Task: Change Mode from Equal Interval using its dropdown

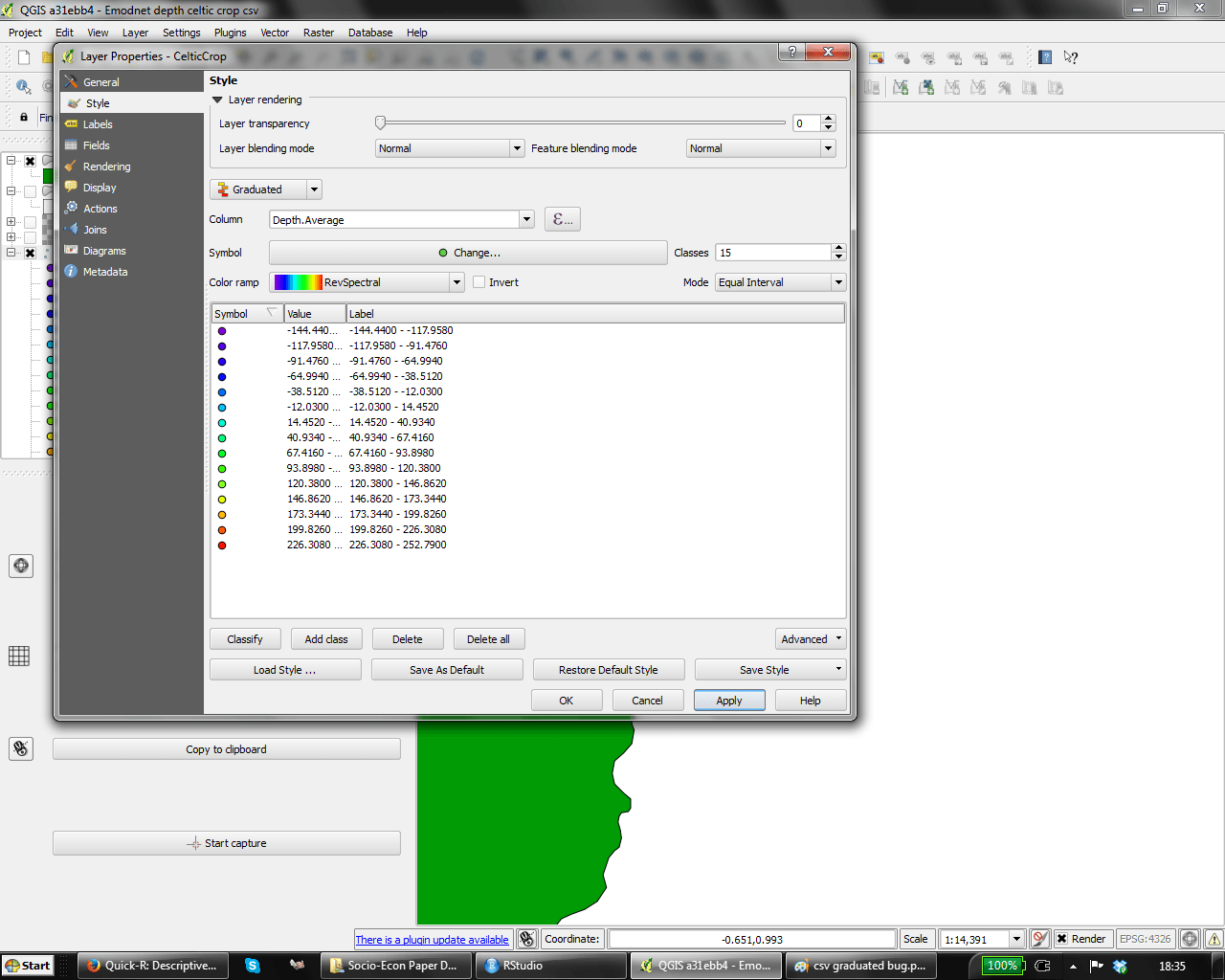Action: click(836, 281)
